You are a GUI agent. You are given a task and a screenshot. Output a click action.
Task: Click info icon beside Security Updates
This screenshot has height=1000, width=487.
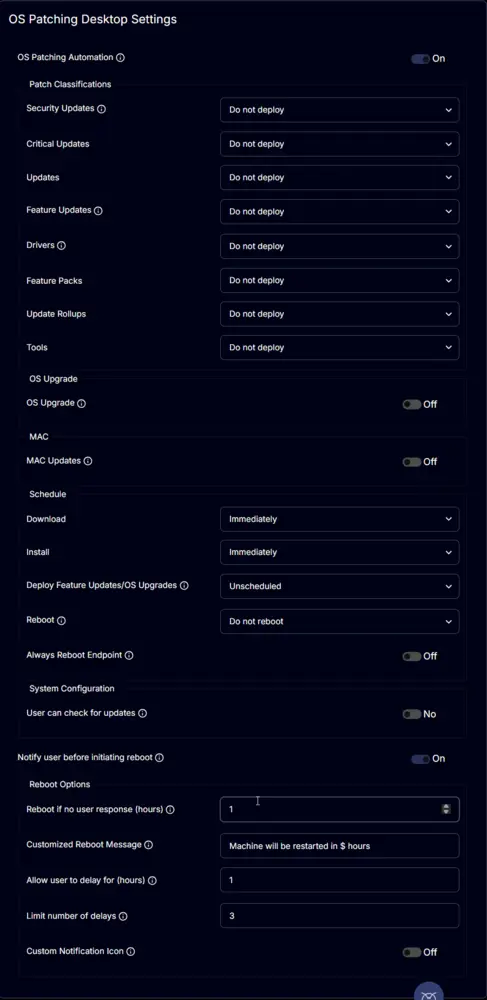[x=101, y=109]
